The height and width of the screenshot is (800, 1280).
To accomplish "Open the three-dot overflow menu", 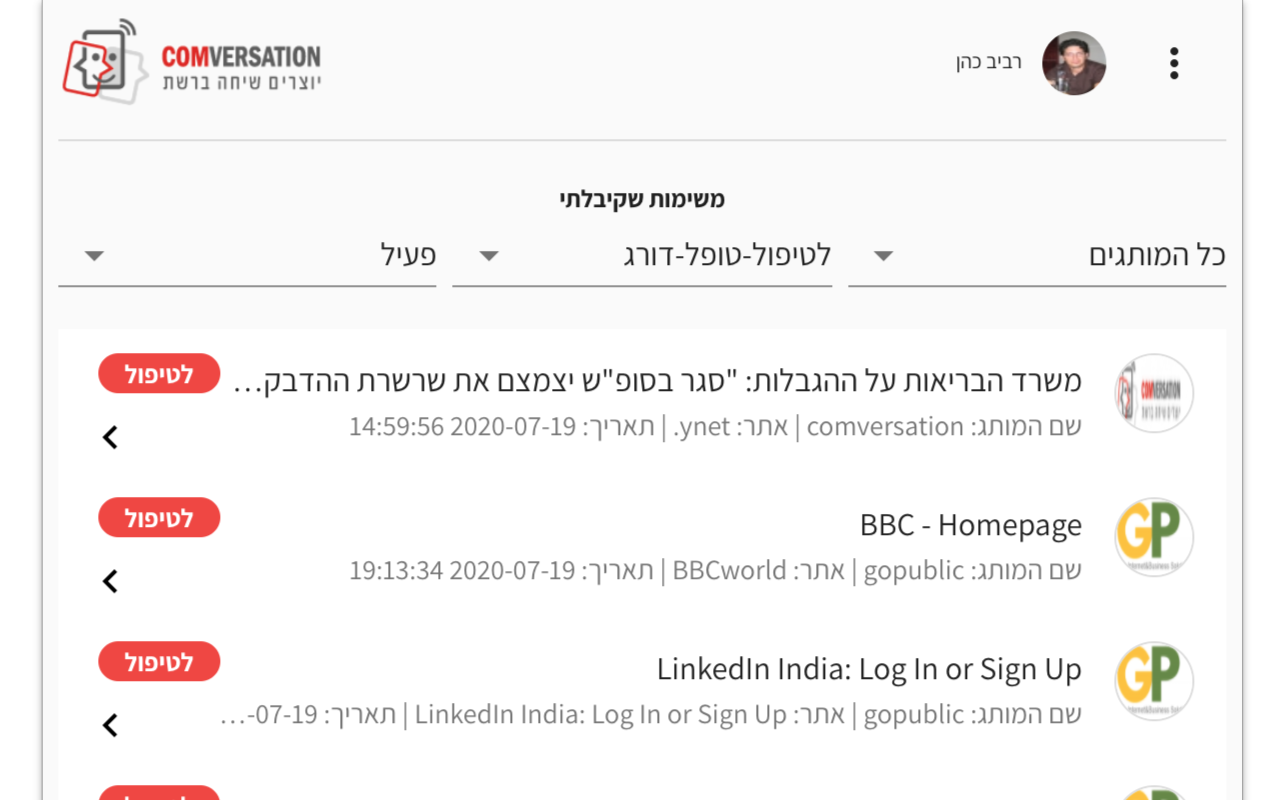I will (x=1174, y=63).
